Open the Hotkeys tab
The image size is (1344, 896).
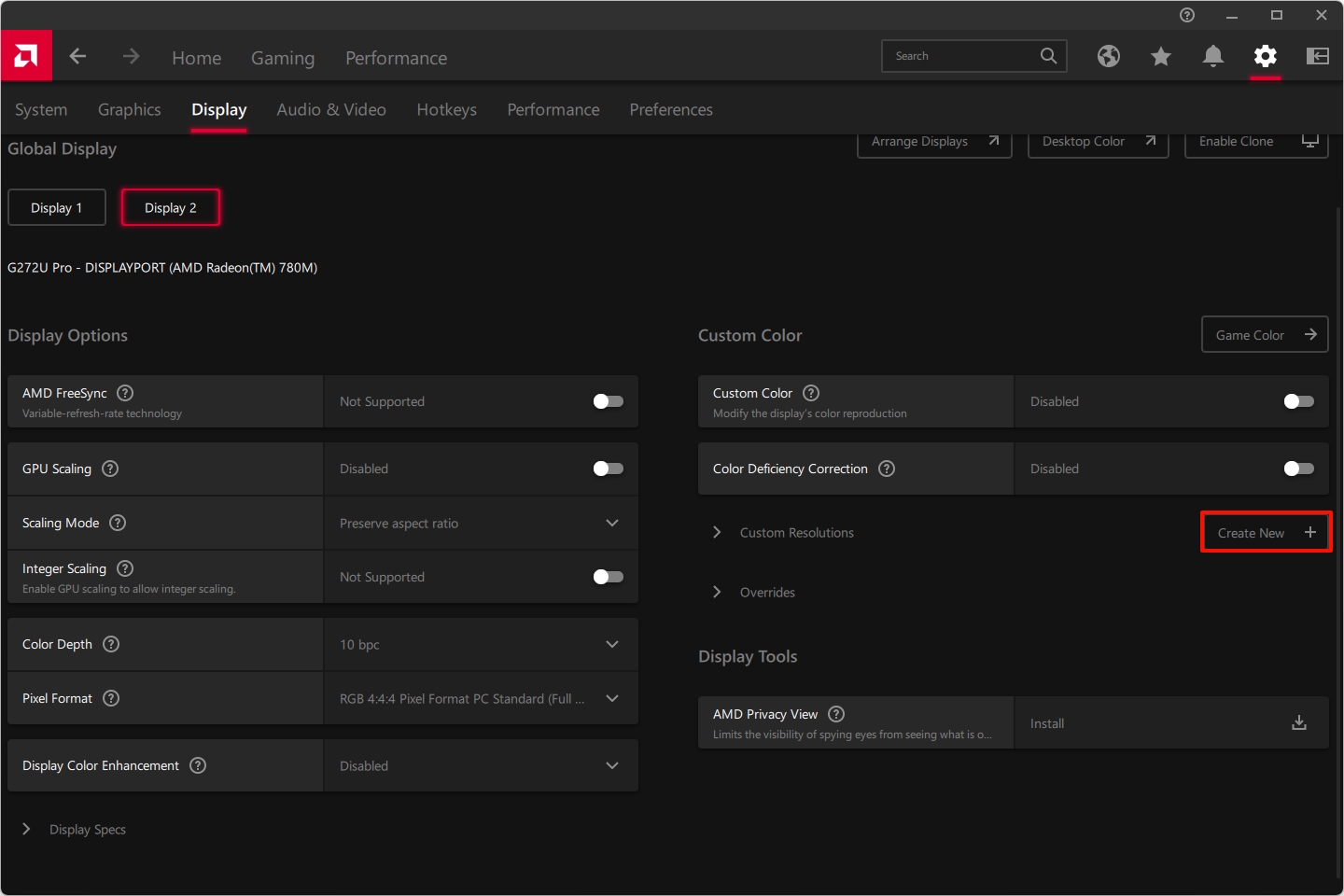click(446, 110)
